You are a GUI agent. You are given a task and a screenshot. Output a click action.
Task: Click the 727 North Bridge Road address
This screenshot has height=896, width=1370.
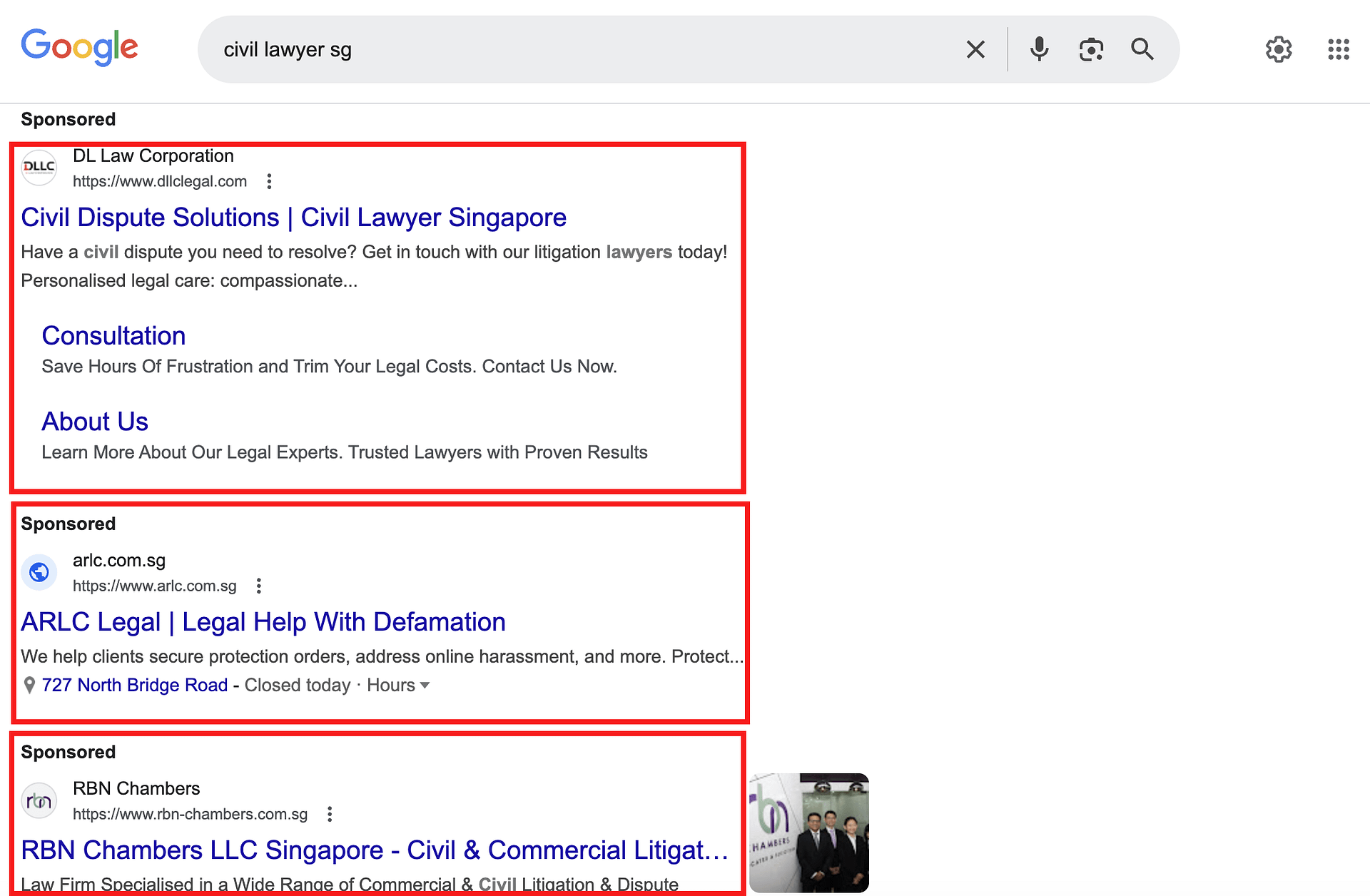pyautogui.click(x=134, y=685)
